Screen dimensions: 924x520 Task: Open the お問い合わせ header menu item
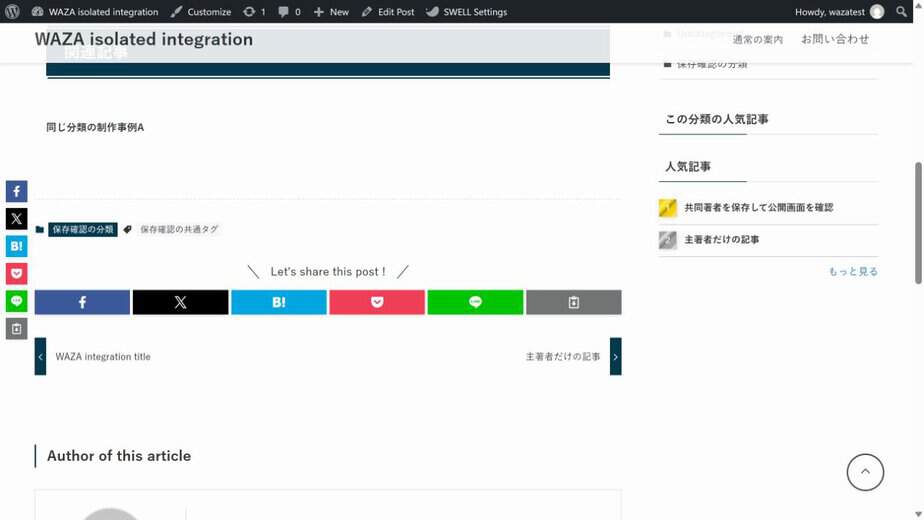point(834,39)
